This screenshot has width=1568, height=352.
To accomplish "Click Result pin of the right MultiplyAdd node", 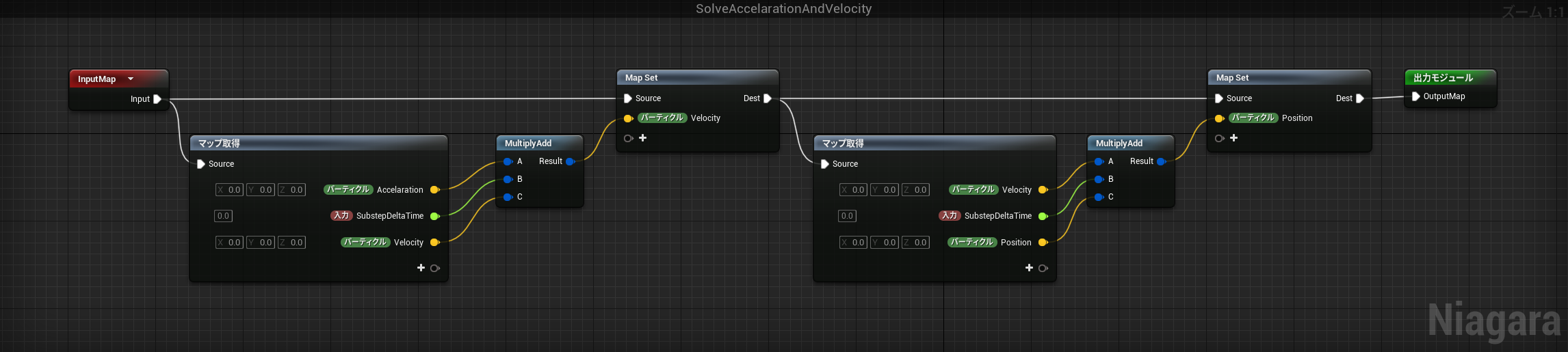I will (1161, 161).
